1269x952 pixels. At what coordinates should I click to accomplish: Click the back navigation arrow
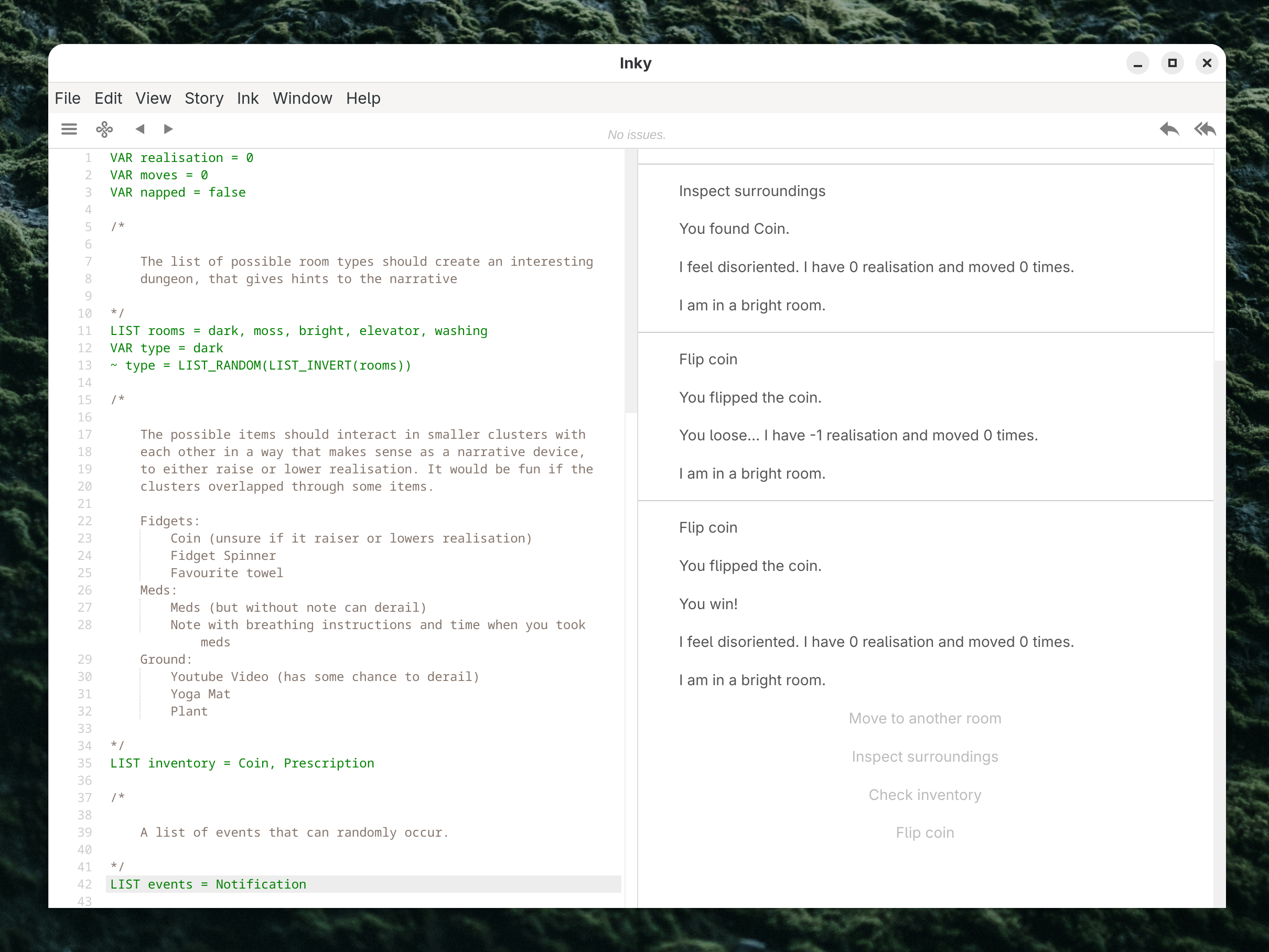pos(139,129)
